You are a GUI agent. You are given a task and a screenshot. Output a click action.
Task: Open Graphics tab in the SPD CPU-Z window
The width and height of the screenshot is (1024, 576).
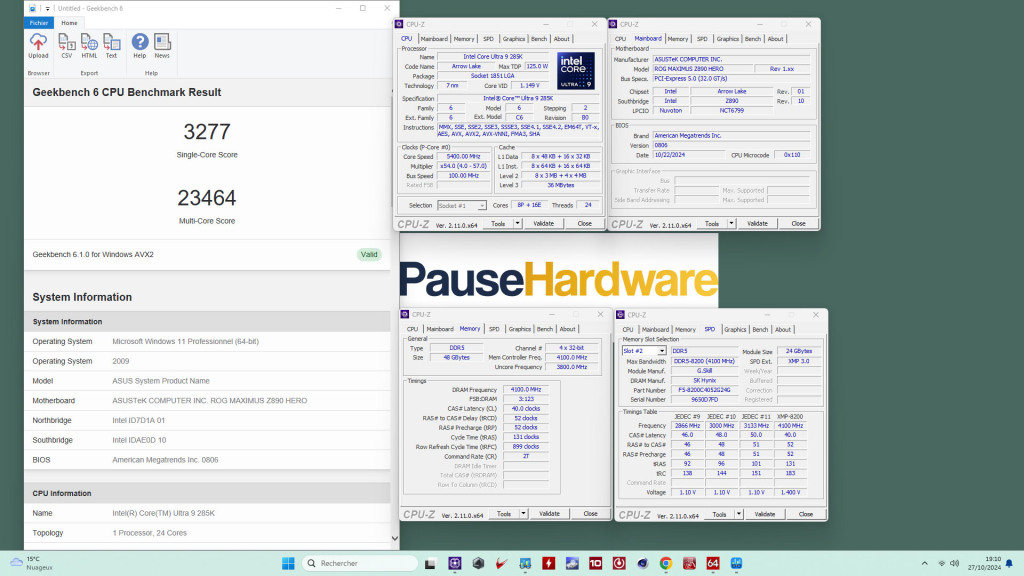point(735,330)
